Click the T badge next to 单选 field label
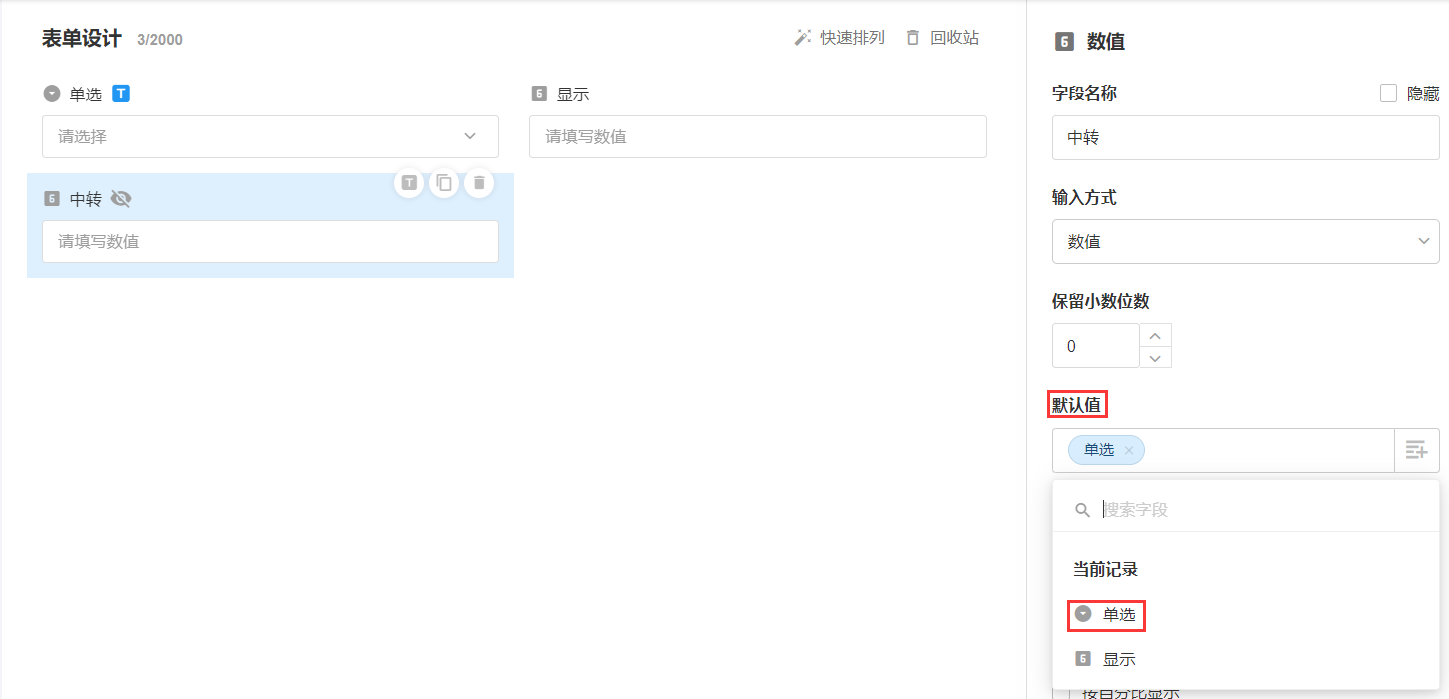1449x699 pixels. point(120,93)
